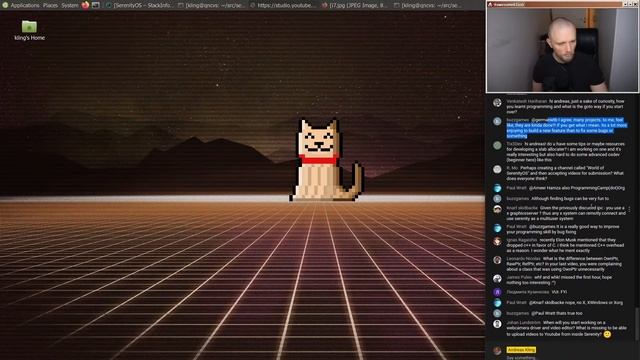Click 'Although finding bugs can be very fun' message
The image size is (640, 360).
click(570, 198)
